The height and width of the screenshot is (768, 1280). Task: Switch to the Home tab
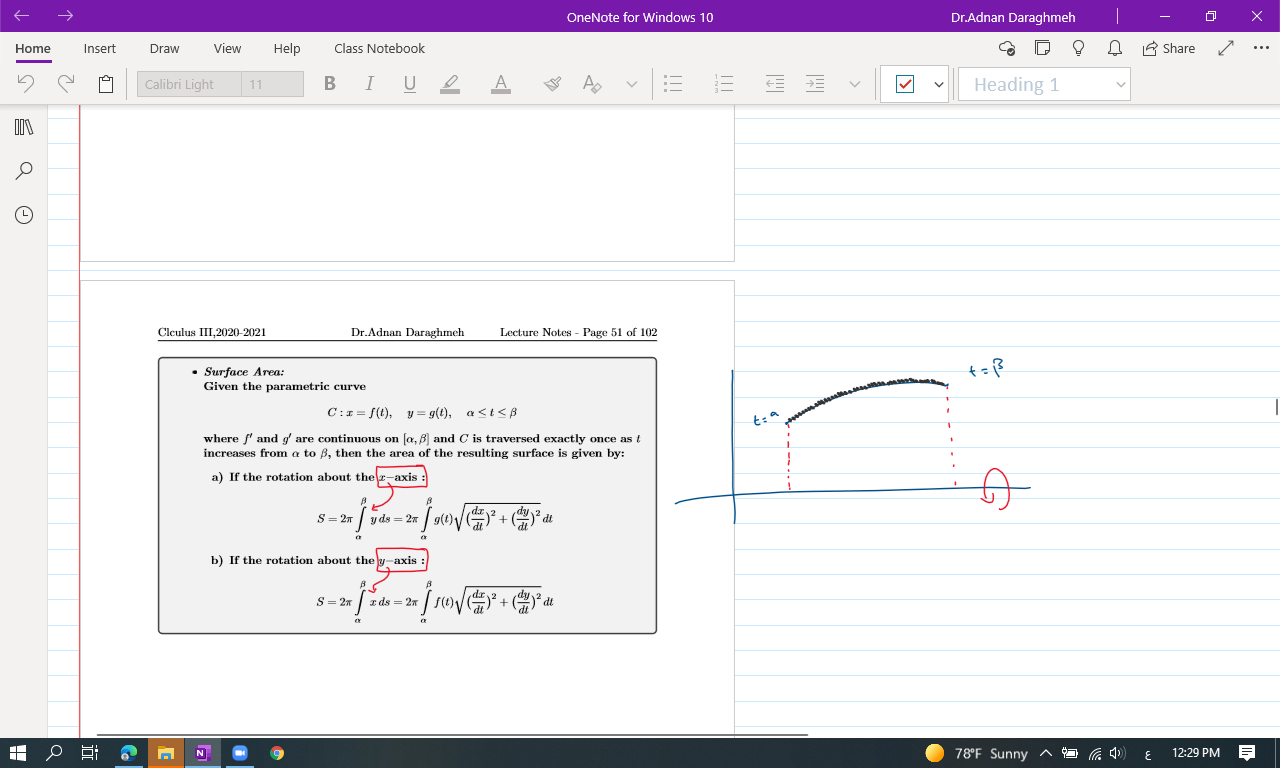coord(33,48)
